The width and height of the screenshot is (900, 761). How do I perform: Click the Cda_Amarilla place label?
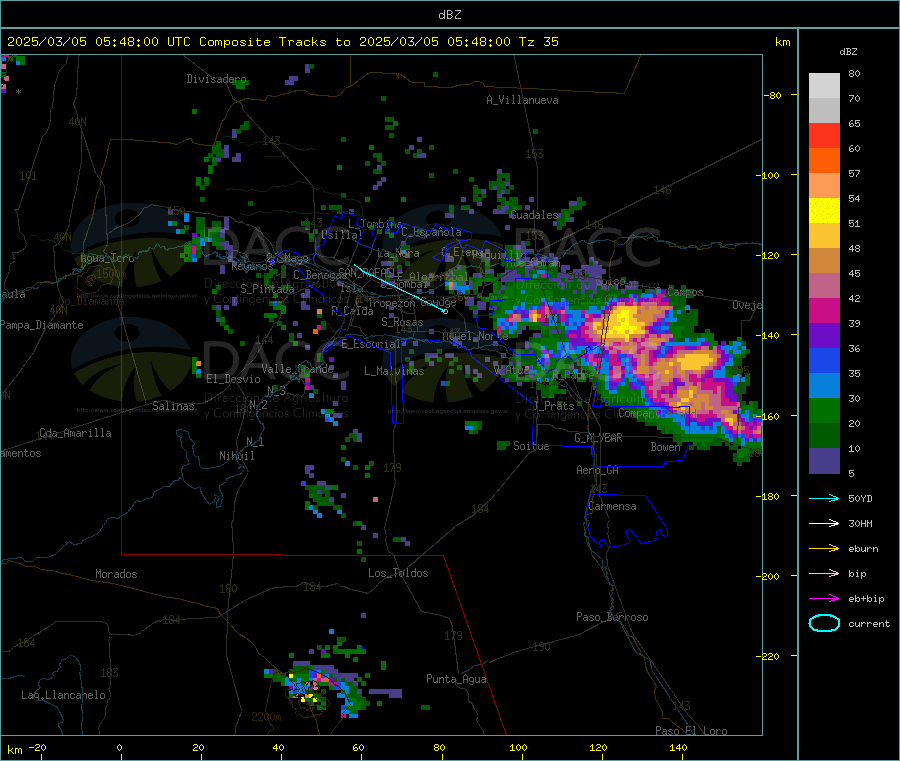75,433
